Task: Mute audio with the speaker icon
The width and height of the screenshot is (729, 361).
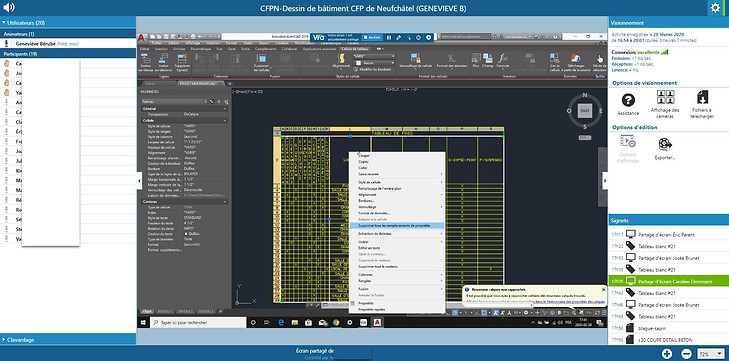Action: (x=8, y=7)
